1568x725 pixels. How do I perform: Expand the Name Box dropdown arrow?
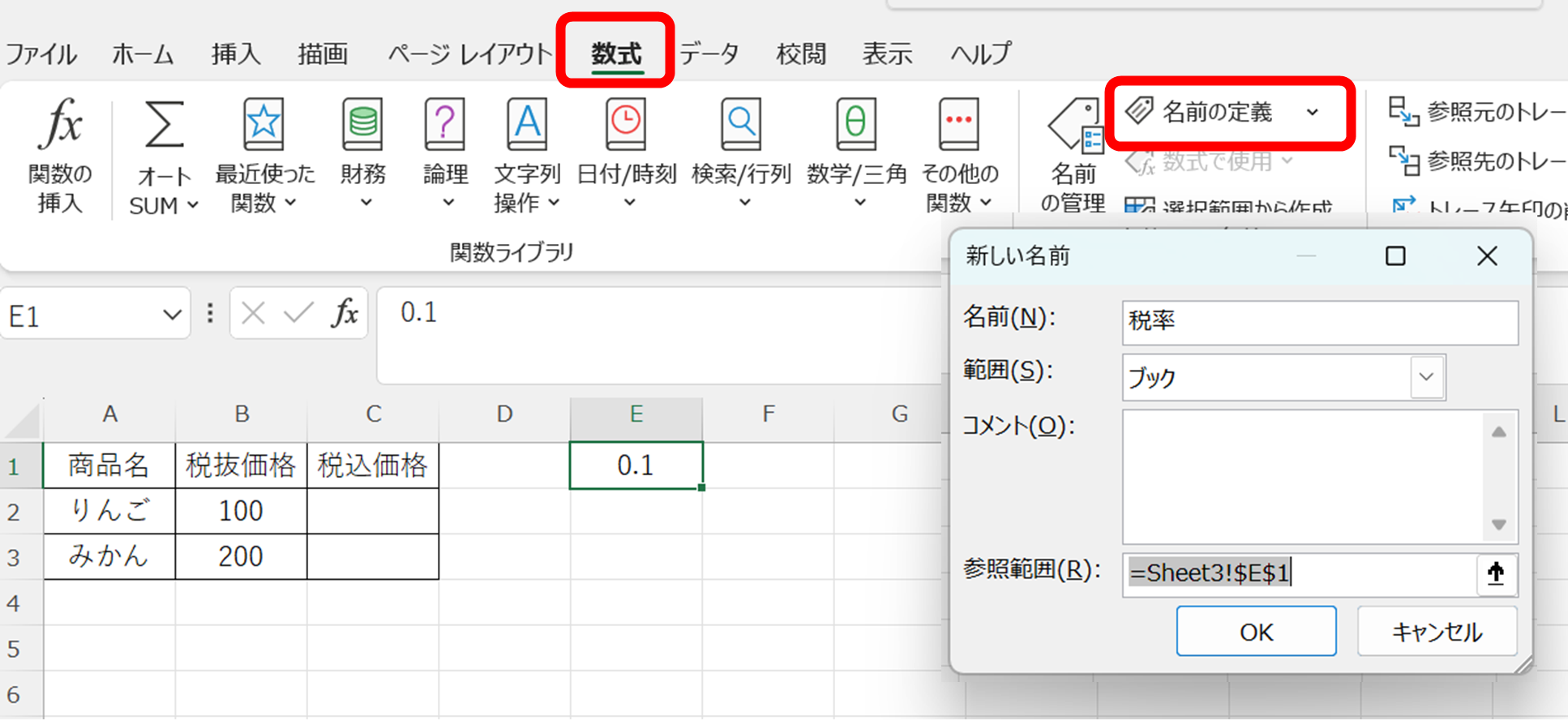171,315
